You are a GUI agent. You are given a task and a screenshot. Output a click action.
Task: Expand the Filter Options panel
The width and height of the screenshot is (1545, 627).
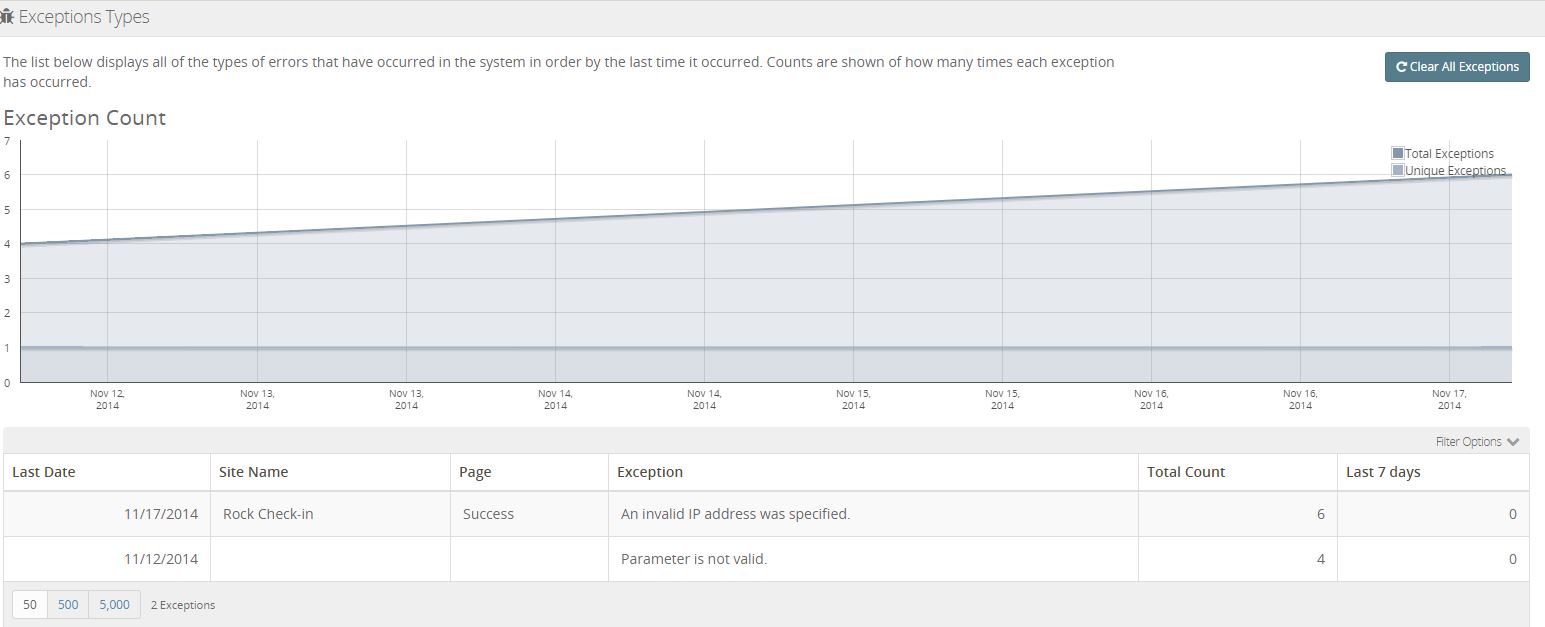[1476, 441]
